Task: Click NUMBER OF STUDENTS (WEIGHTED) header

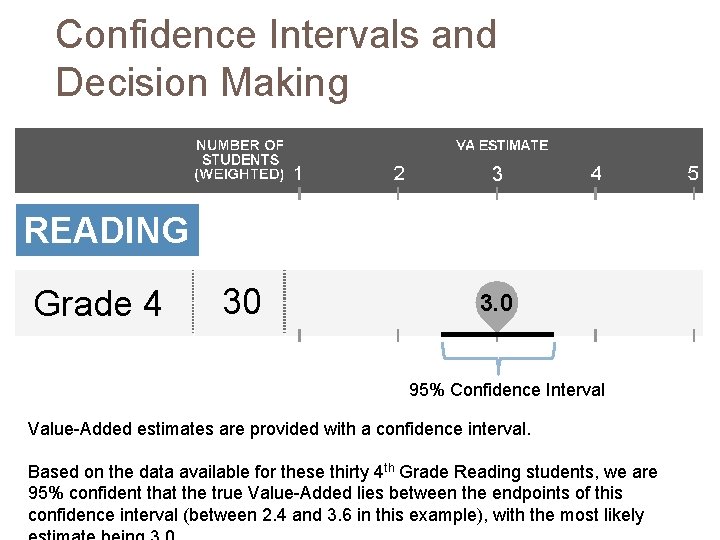Action: (239, 159)
